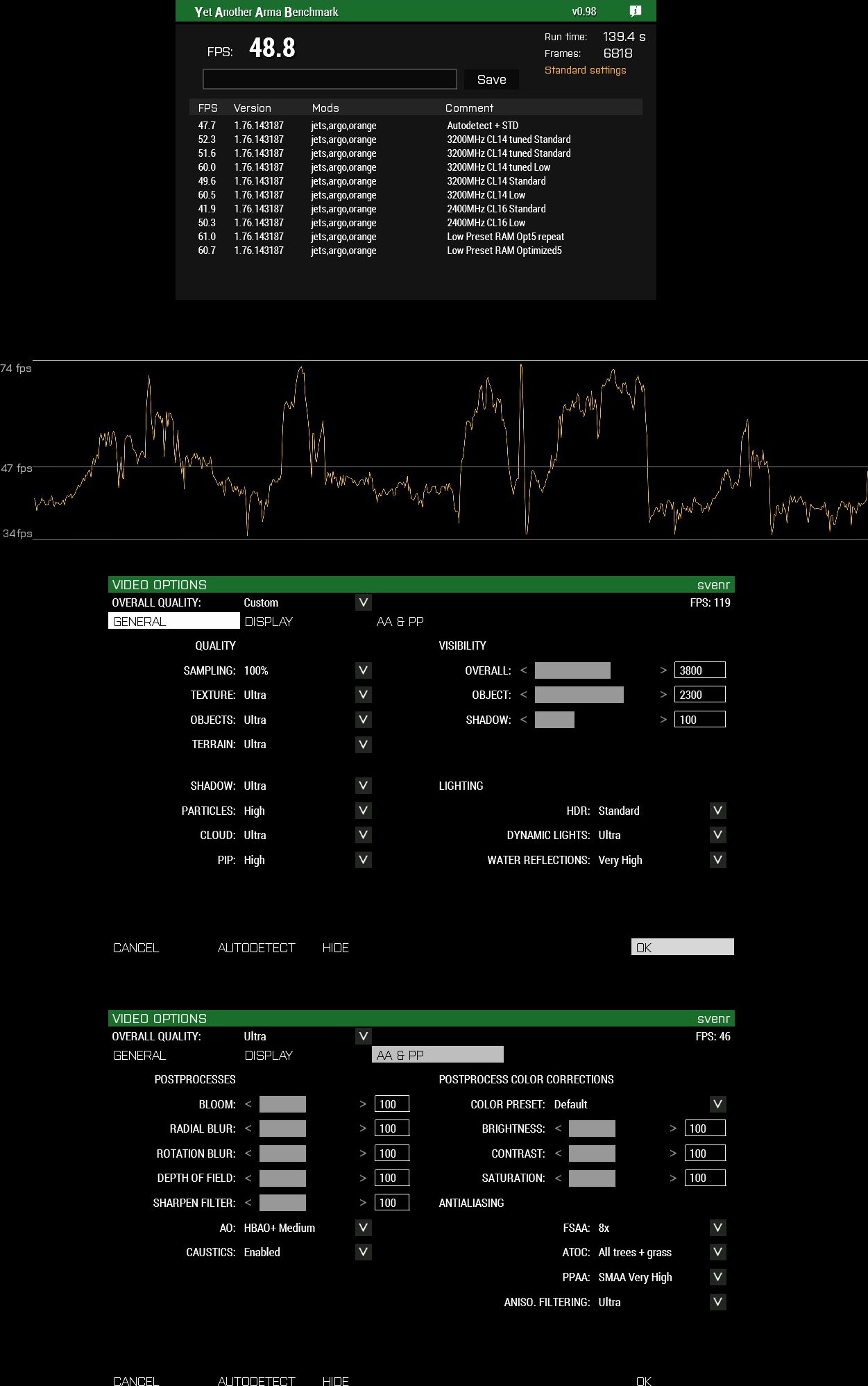Open the Dynamic Lights dropdown
The height and width of the screenshot is (1386, 868).
[718, 835]
